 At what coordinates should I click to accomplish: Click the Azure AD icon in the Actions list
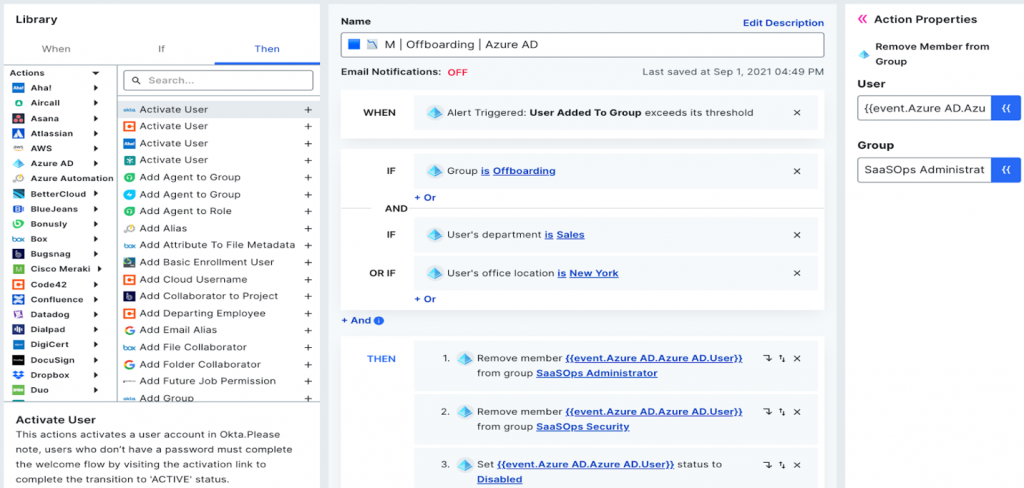click(x=19, y=163)
